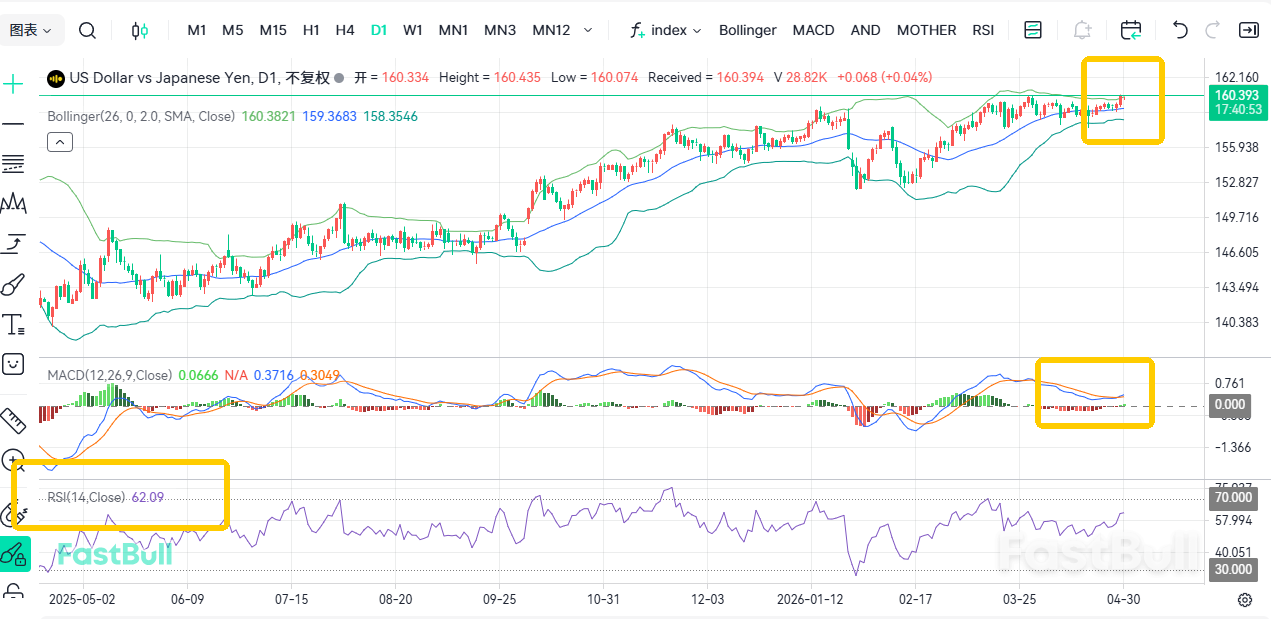Pick the brush drawing tool
Screen dimensions: 1271x619
(x=13, y=283)
